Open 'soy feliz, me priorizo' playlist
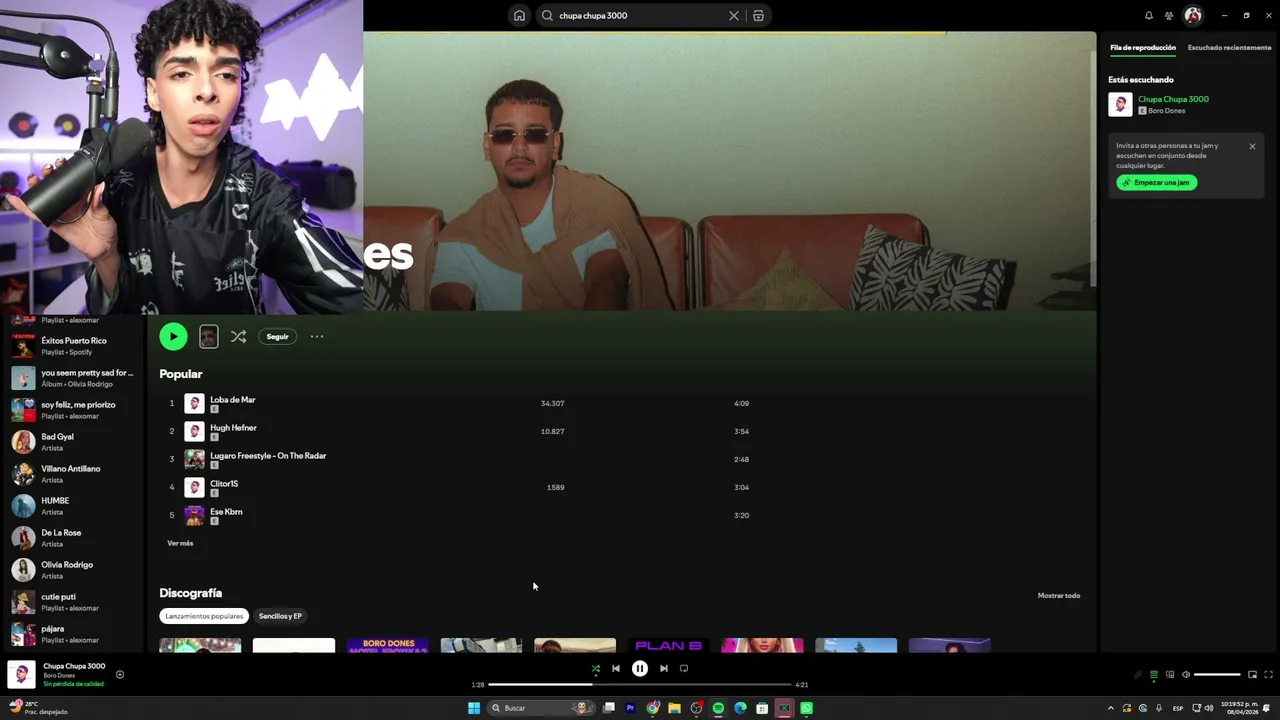This screenshot has width=1280, height=720. (72, 410)
